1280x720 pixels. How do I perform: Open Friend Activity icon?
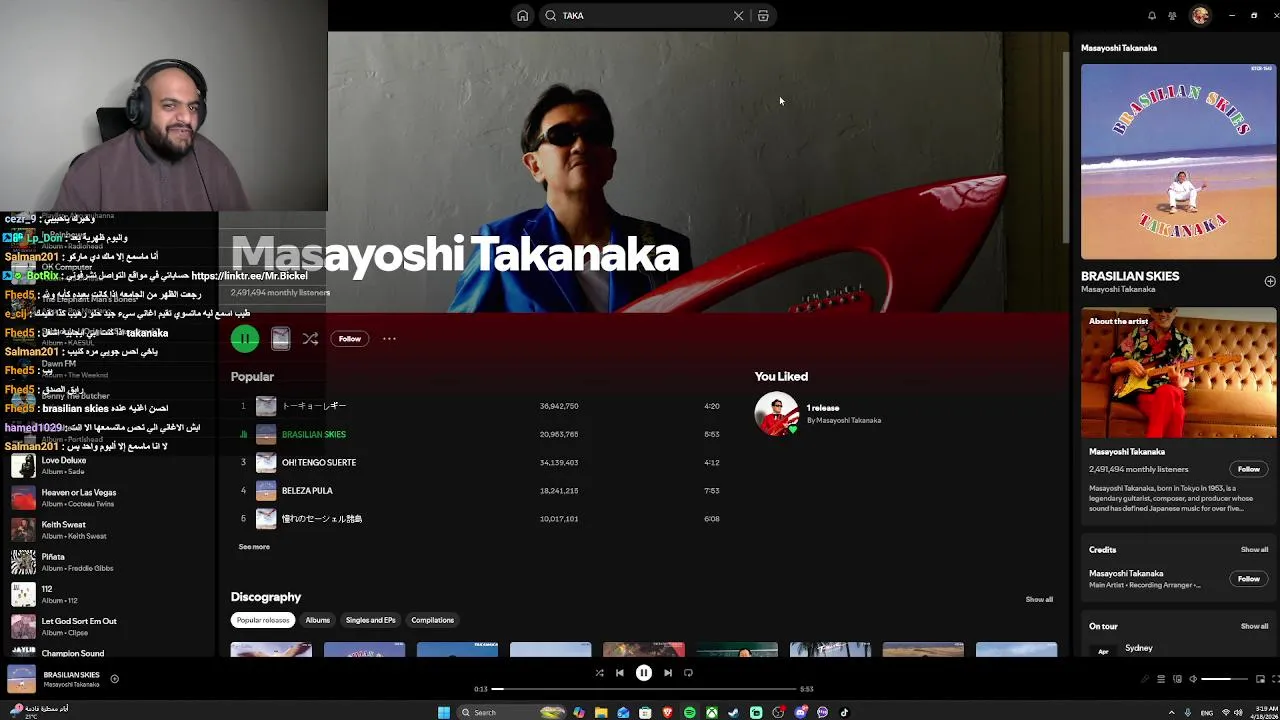[x=1172, y=16]
